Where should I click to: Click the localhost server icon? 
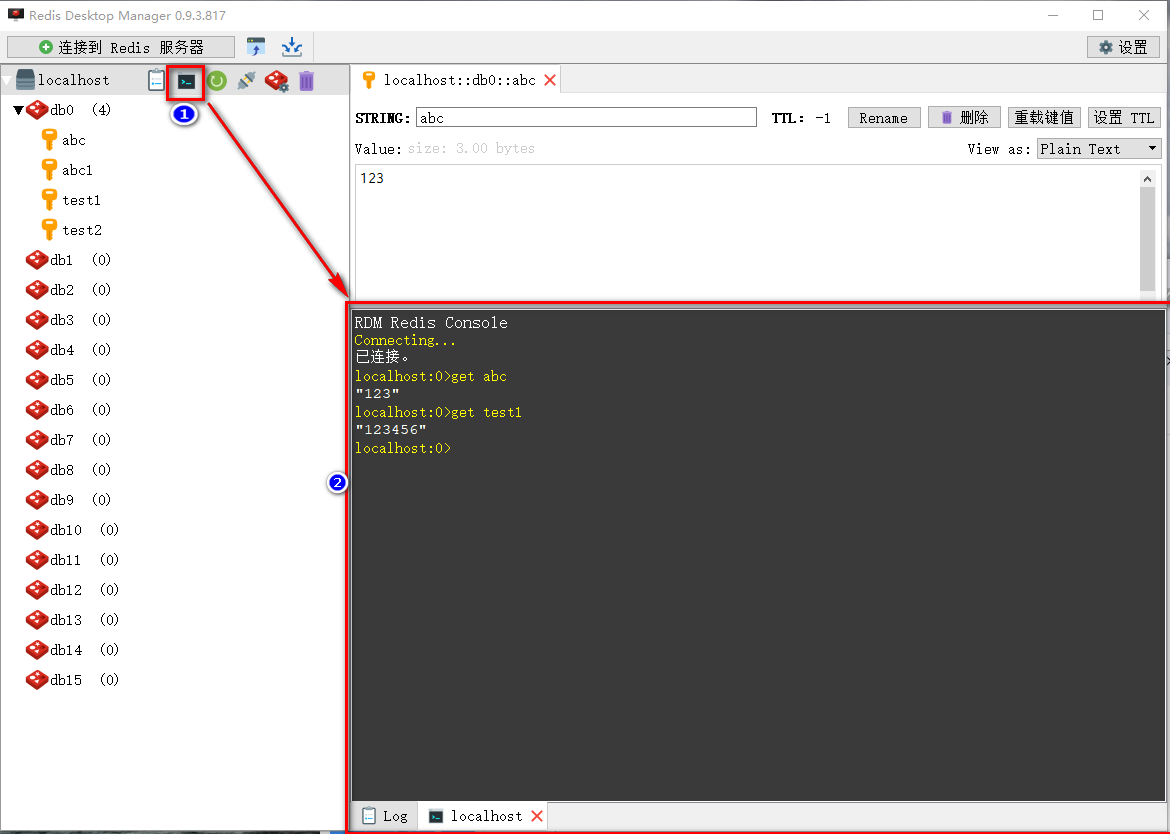pos(25,80)
